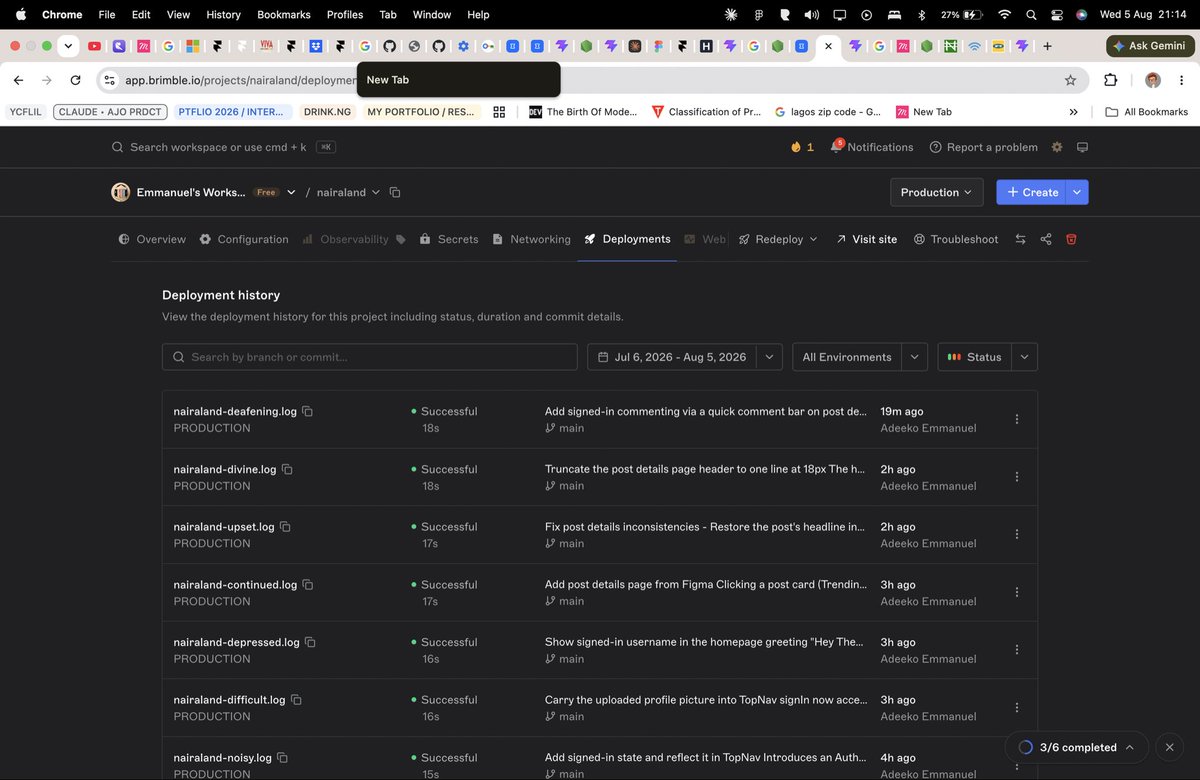Click the Apple menu logo

click(20, 15)
